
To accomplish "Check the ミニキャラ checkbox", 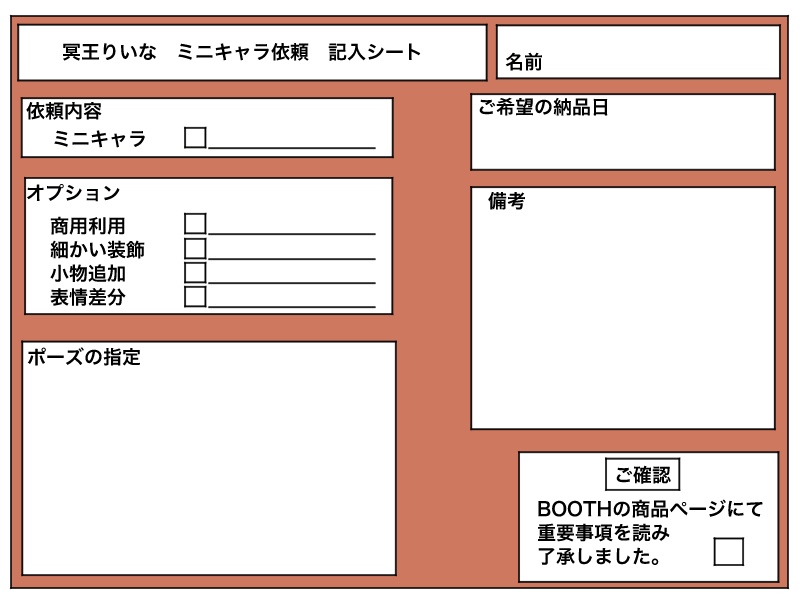I will click(196, 136).
